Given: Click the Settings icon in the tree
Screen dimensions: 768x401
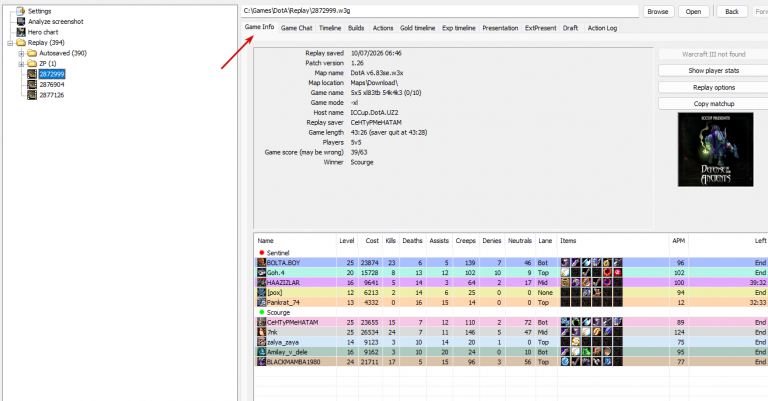Looking at the screenshot, I should point(21,11).
